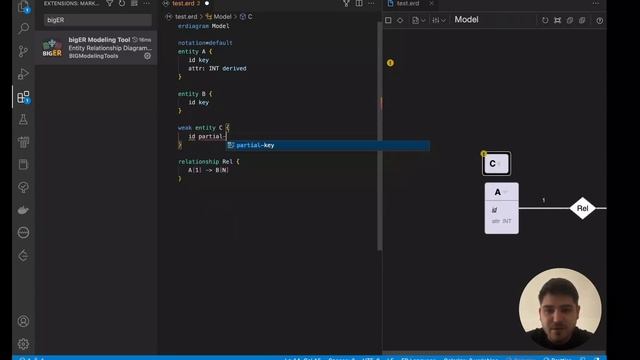Open the notation/layout dropdown in diagram toolbar
The width and height of the screenshot is (640, 360).
coord(439,20)
